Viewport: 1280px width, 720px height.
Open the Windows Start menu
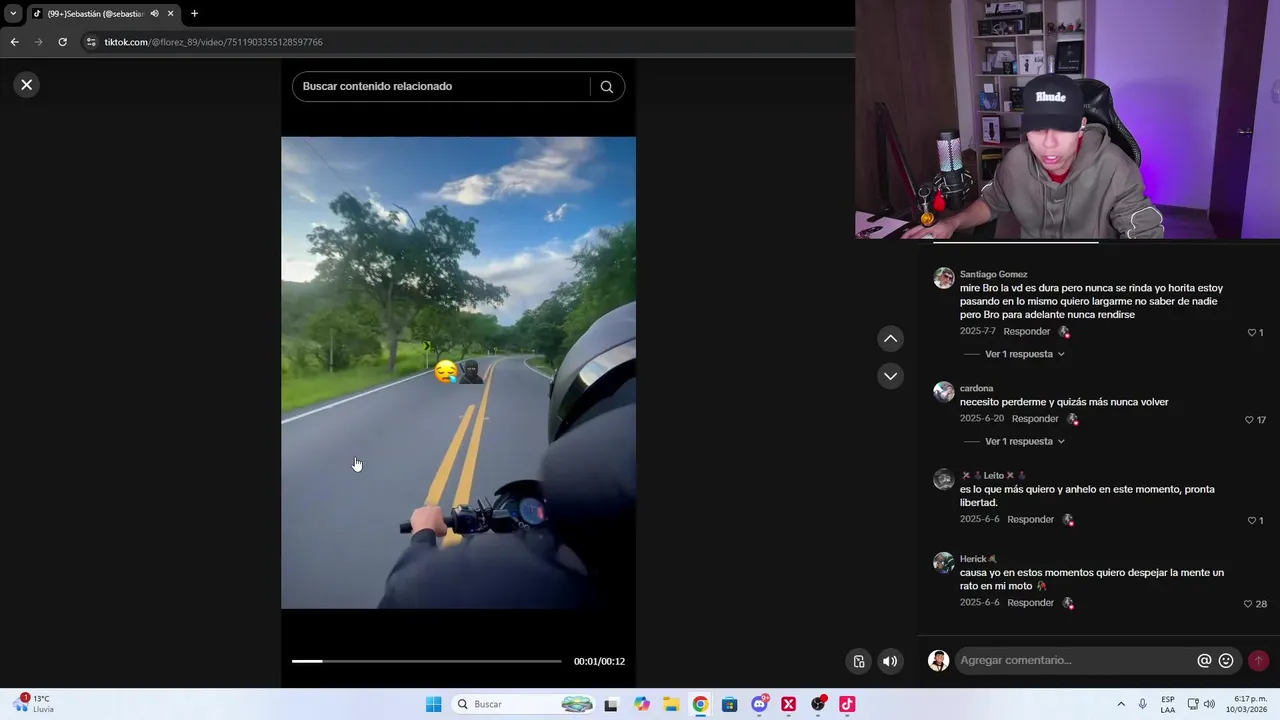433,704
